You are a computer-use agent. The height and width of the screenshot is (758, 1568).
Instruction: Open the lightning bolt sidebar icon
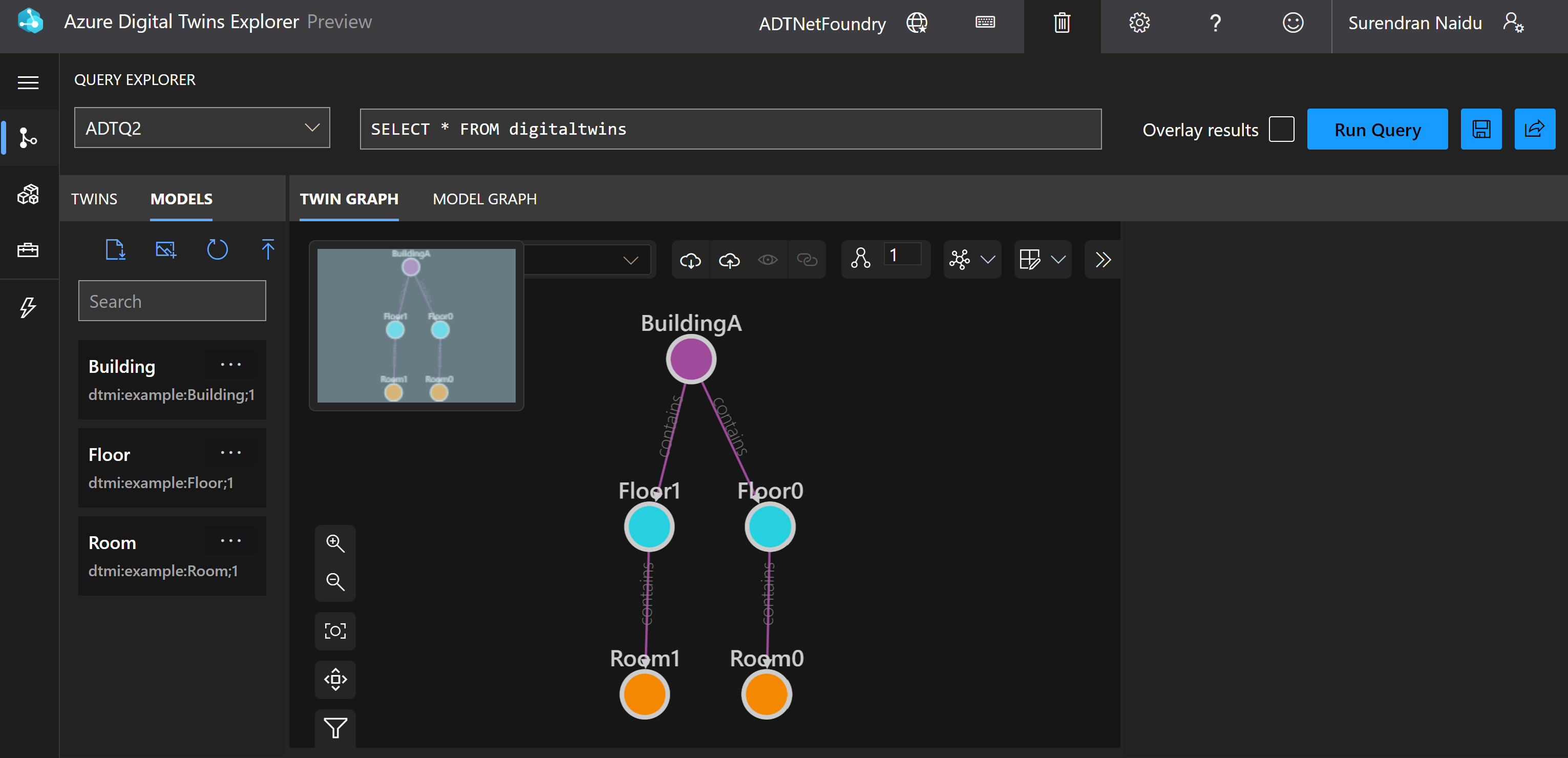tap(28, 307)
